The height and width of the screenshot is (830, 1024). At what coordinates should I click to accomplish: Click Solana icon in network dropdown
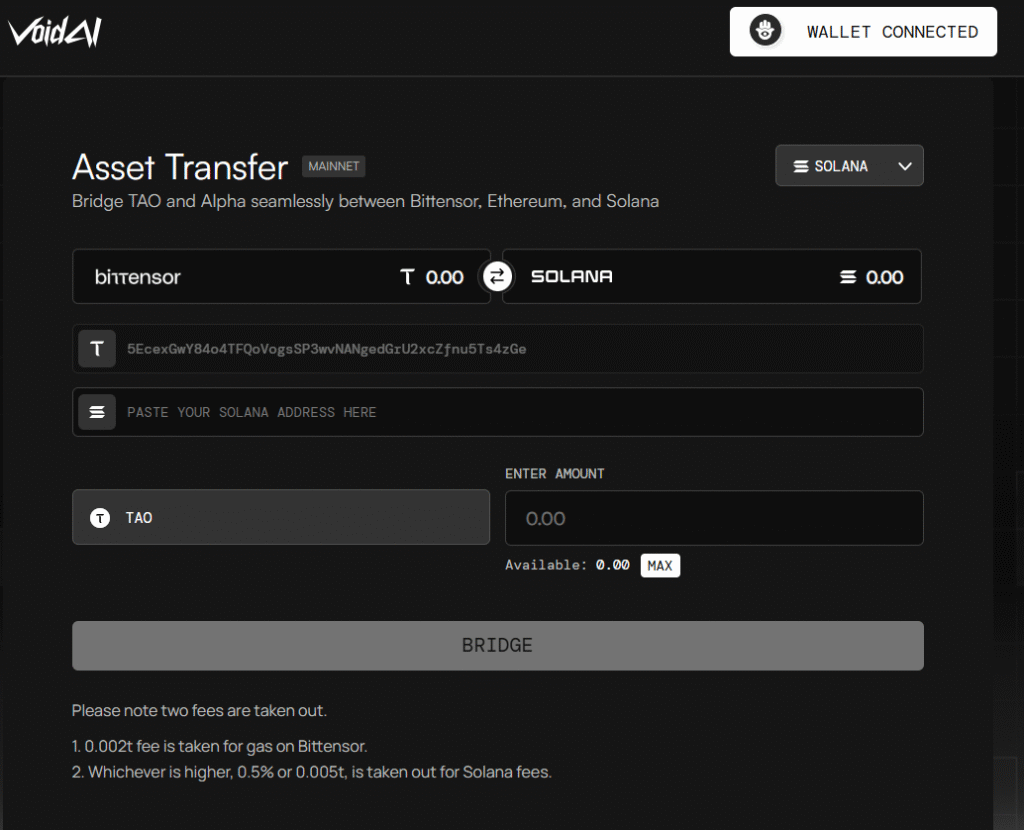click(x=800, y=166)
